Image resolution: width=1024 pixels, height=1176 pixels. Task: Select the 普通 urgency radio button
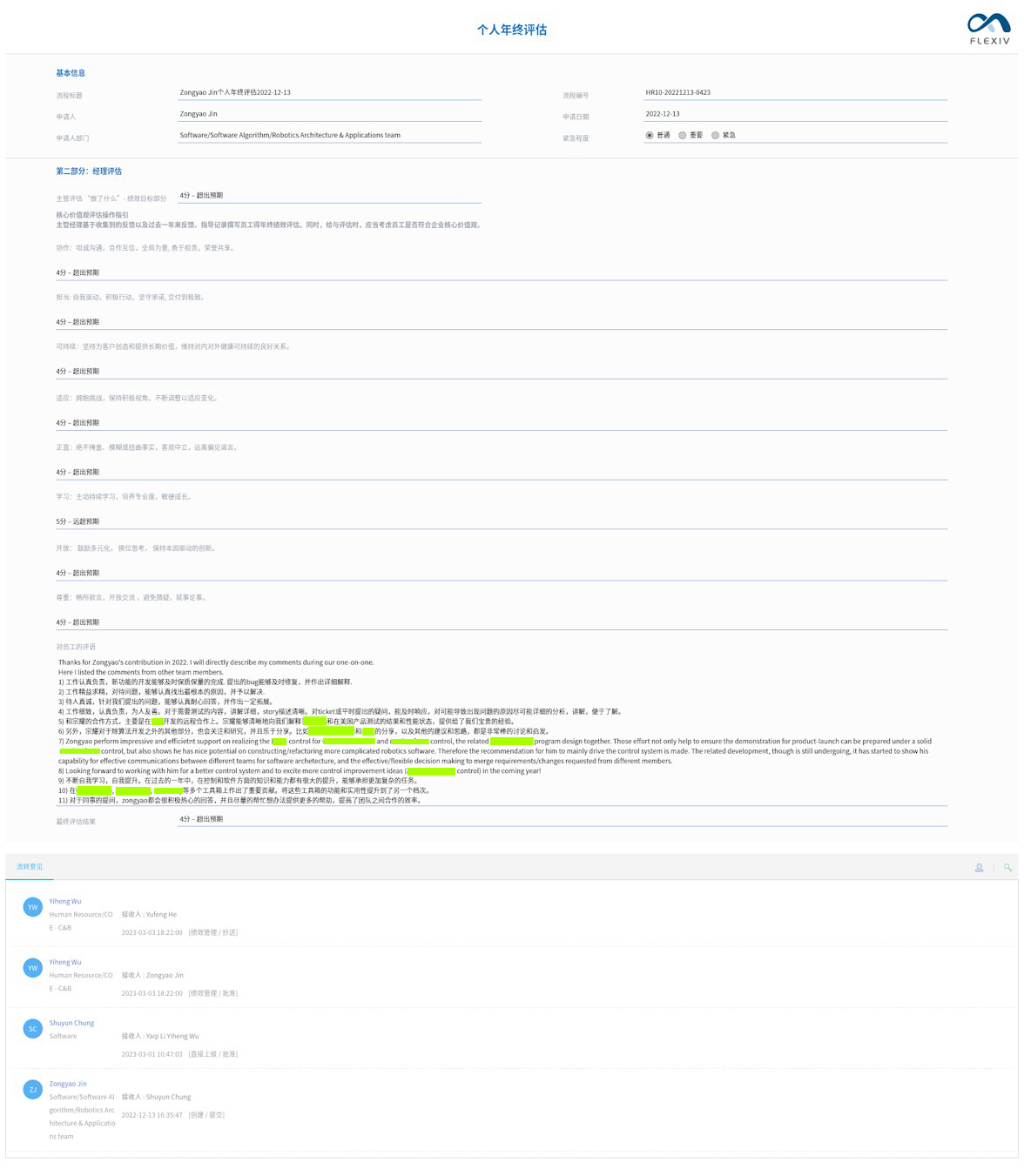pos(648,135)
